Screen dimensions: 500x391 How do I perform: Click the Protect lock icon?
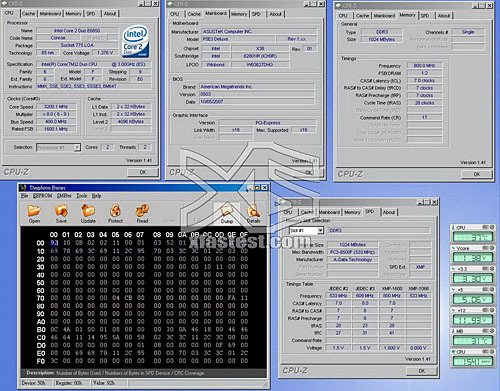pyautogui.click(x=115, y=214)
